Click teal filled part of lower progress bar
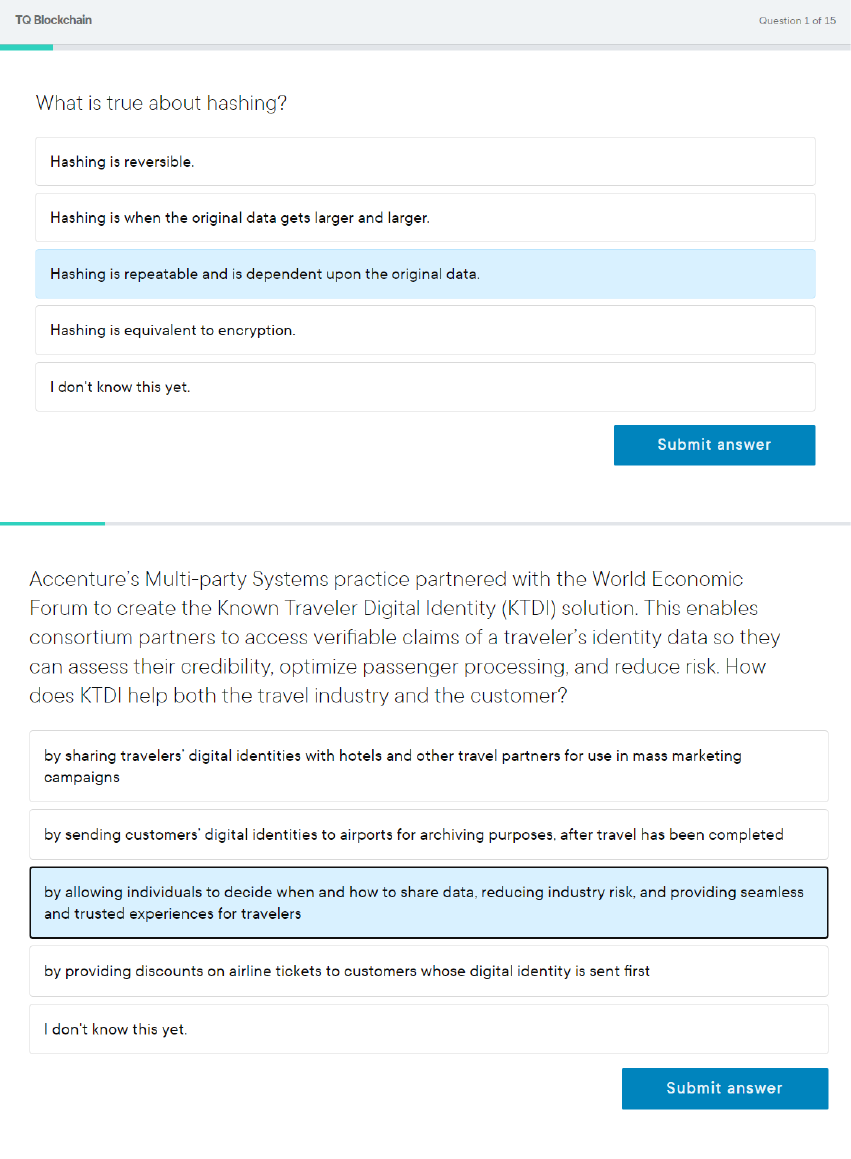The height and width of the screenshot is (1159, 851). tap(52, 523)
